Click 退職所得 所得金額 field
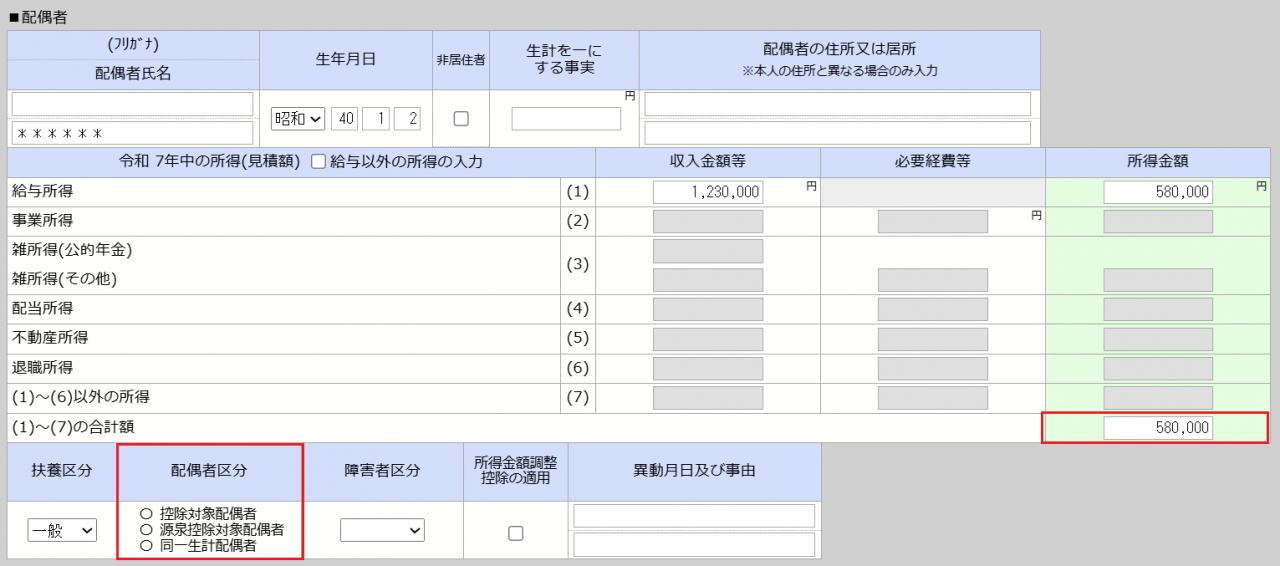The image size is (1280, 566). pyautogui.click(x=1158, y=368)
